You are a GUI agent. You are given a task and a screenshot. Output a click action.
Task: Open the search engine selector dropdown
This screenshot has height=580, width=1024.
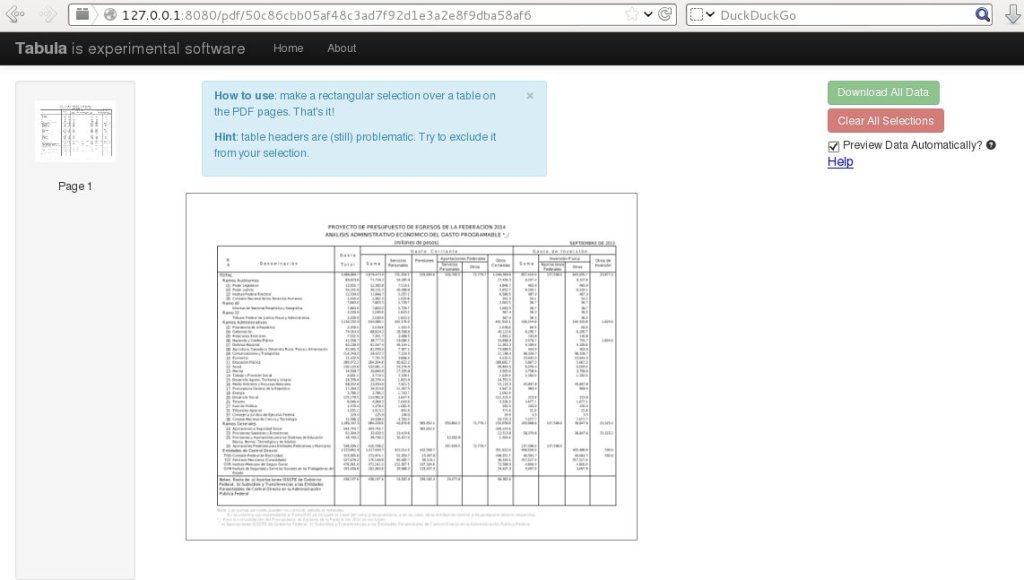click(x=703, y=15)
